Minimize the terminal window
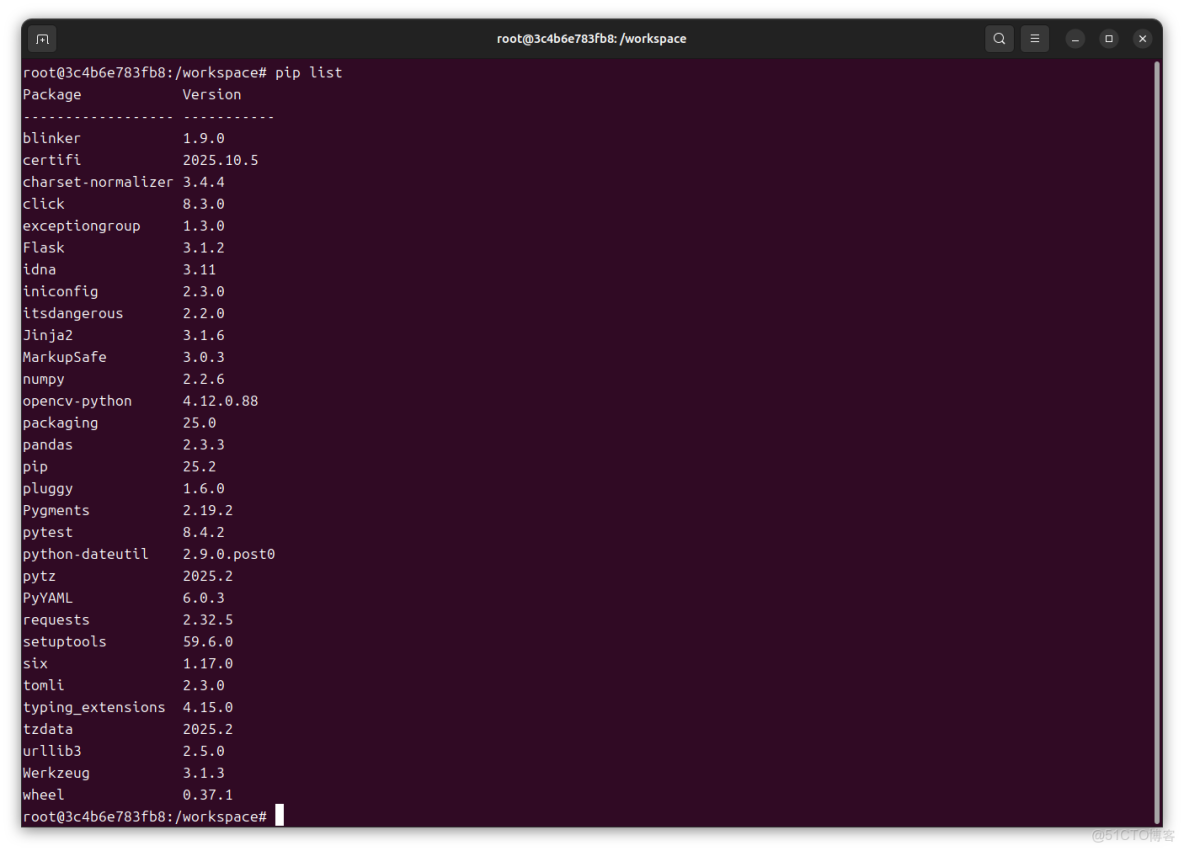 point(1074,38)
